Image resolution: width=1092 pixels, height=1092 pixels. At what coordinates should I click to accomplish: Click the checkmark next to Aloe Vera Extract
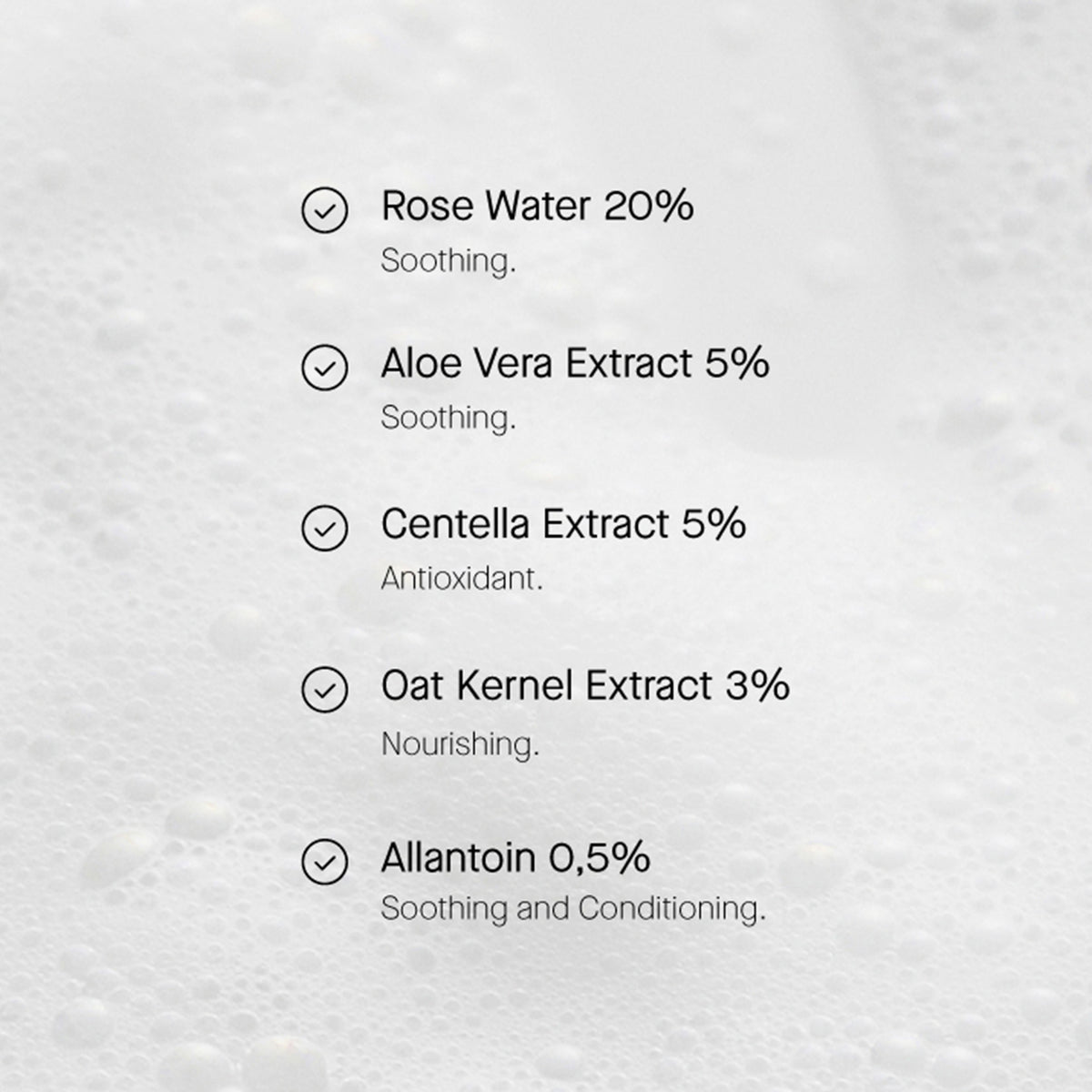(x=324, y=369)
